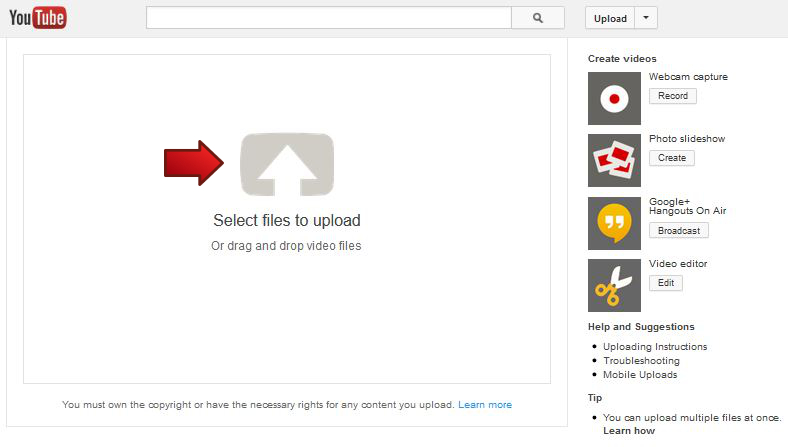The height and width of the screenshot is (447, 788).
Task: Follow the copyright Learn more link
Action: click(485, 405)
